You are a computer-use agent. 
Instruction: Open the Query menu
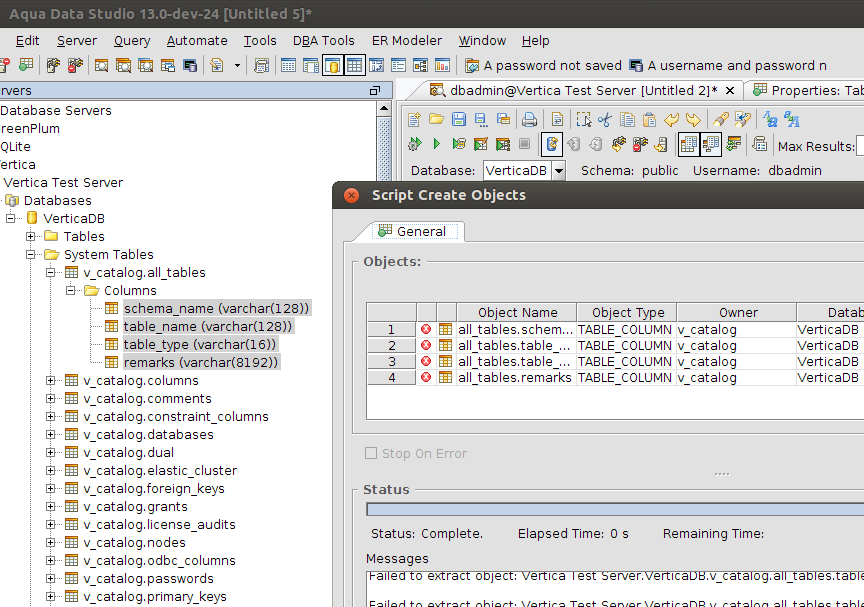click(132, 41)
